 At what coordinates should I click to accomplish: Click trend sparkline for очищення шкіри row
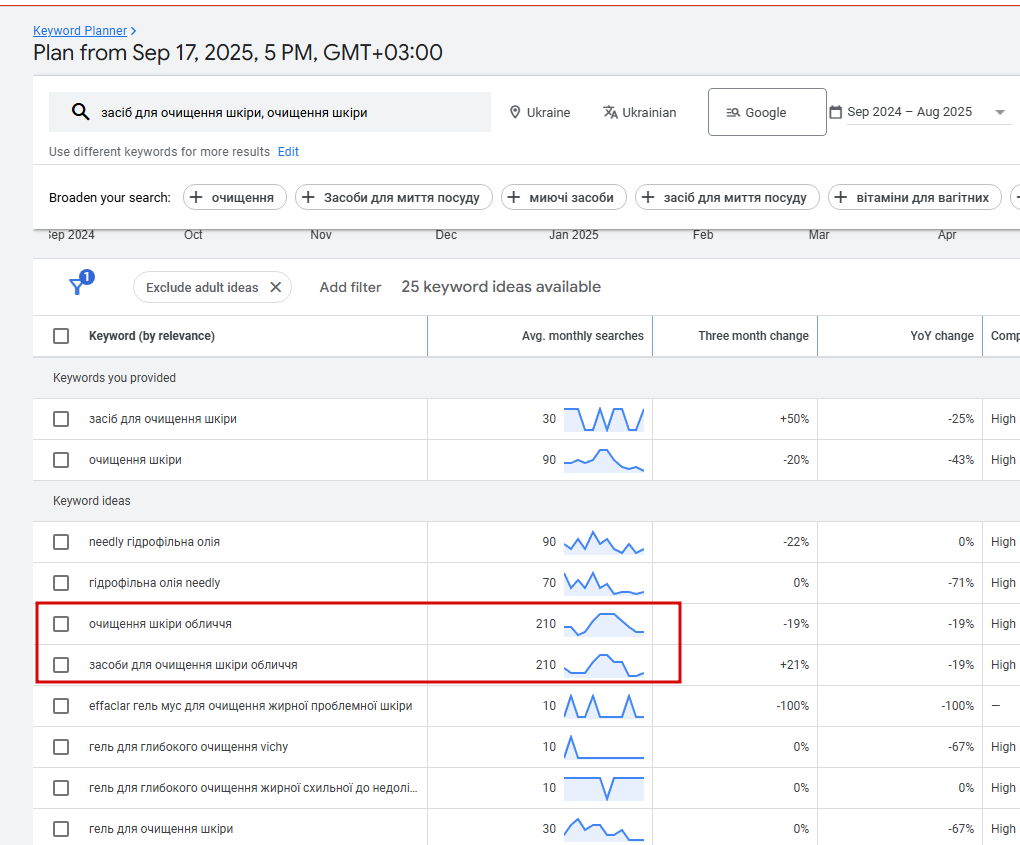[x=604, y=460]
